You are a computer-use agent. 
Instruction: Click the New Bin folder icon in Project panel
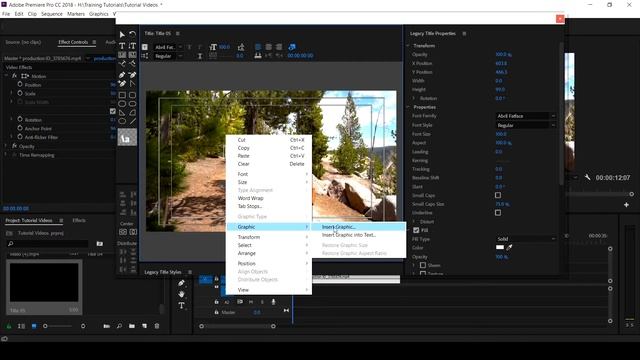coord(132,326)
